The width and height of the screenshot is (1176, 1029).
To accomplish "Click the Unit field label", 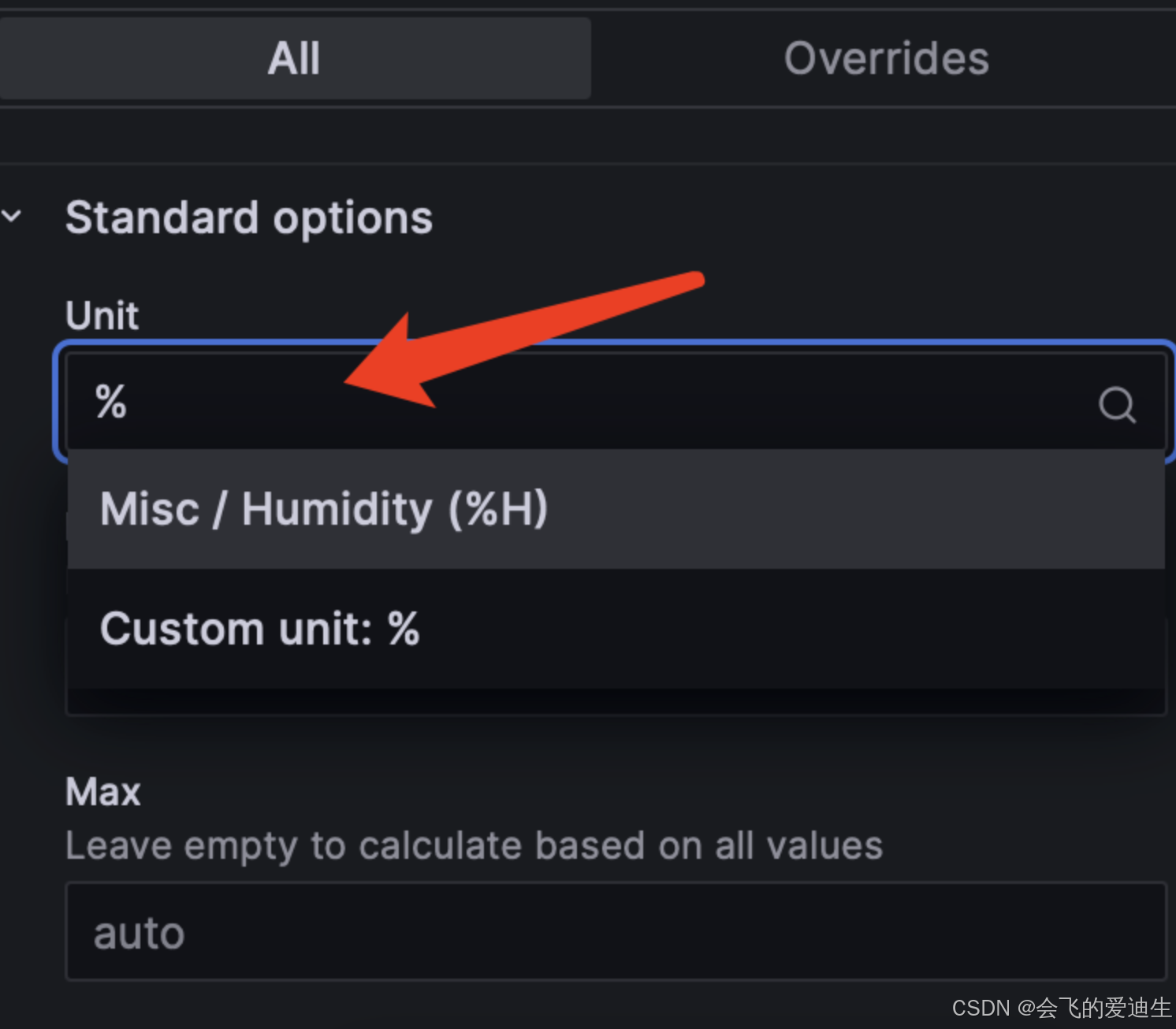I will click(x=102, y=315).
